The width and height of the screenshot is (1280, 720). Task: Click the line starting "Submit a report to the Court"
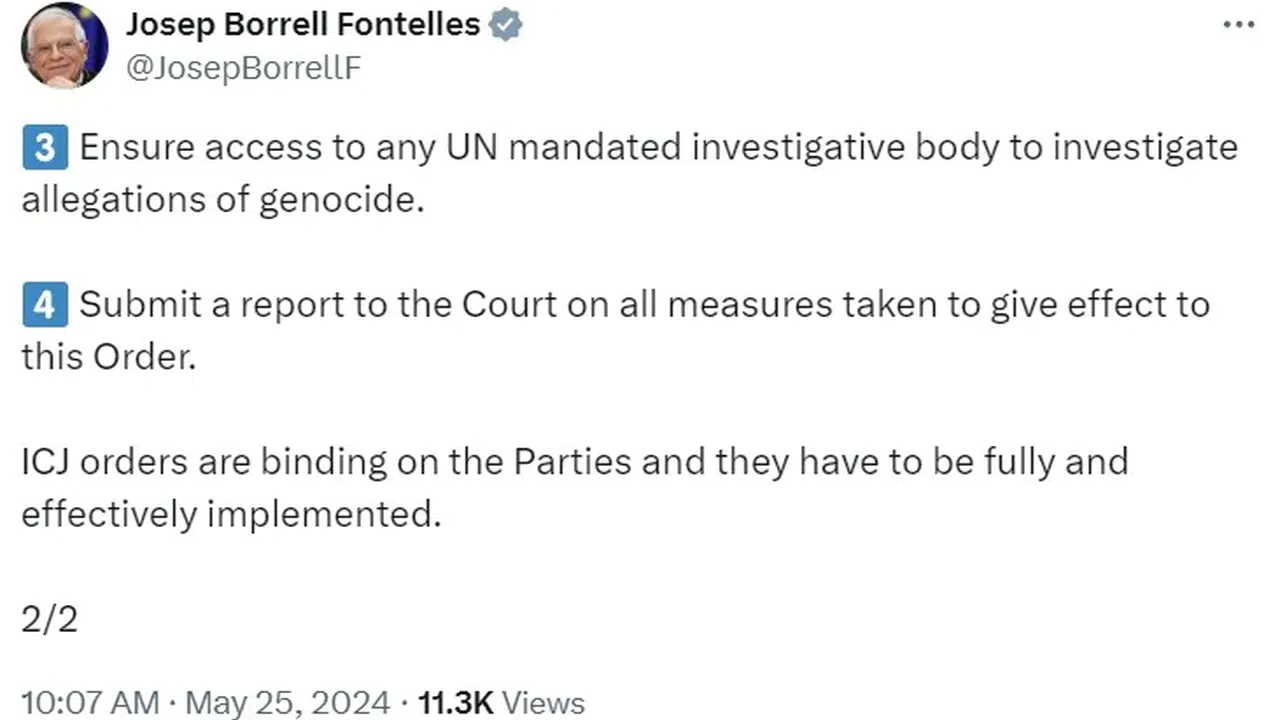[644, 305]
